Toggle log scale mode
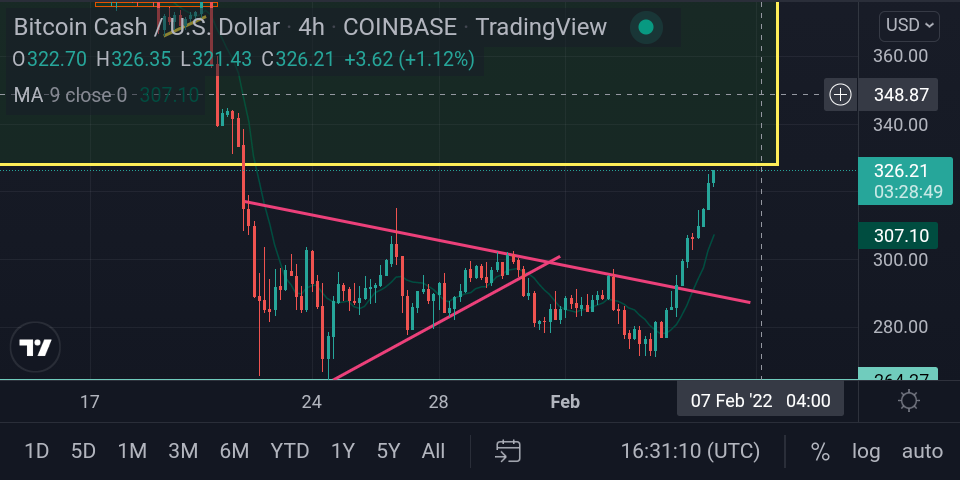960x480 pixels. pyautogui.click(x=866, y=452)
